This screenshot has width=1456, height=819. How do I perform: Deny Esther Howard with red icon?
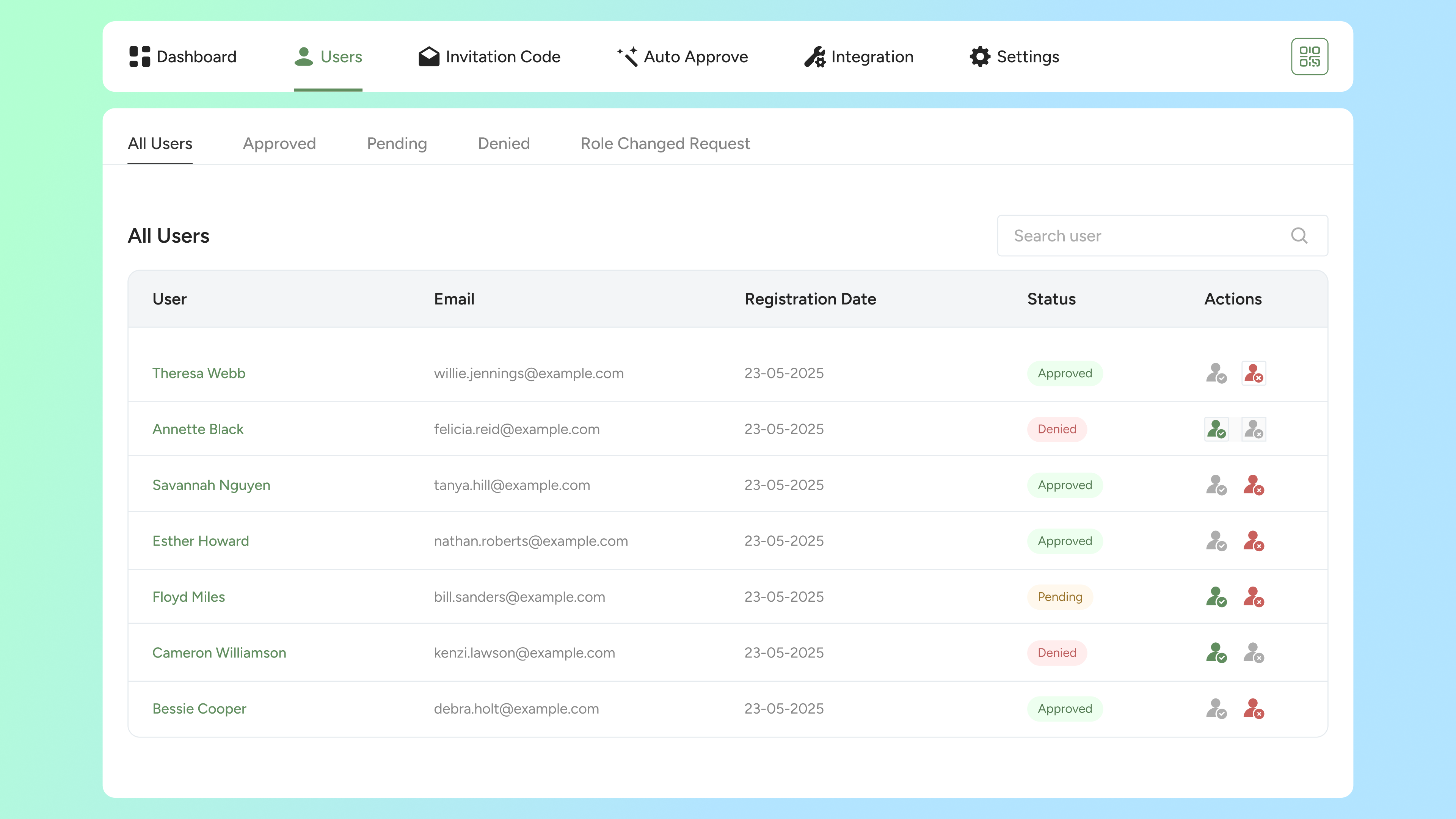(1253, 541)
